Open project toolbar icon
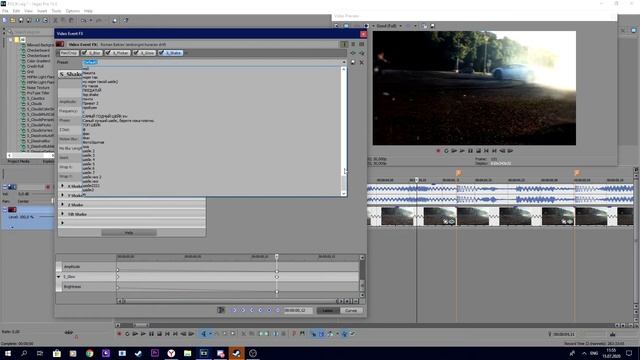The width and height of the screenshot is (640, 360). pyautogui.click(x=13, y=20)
